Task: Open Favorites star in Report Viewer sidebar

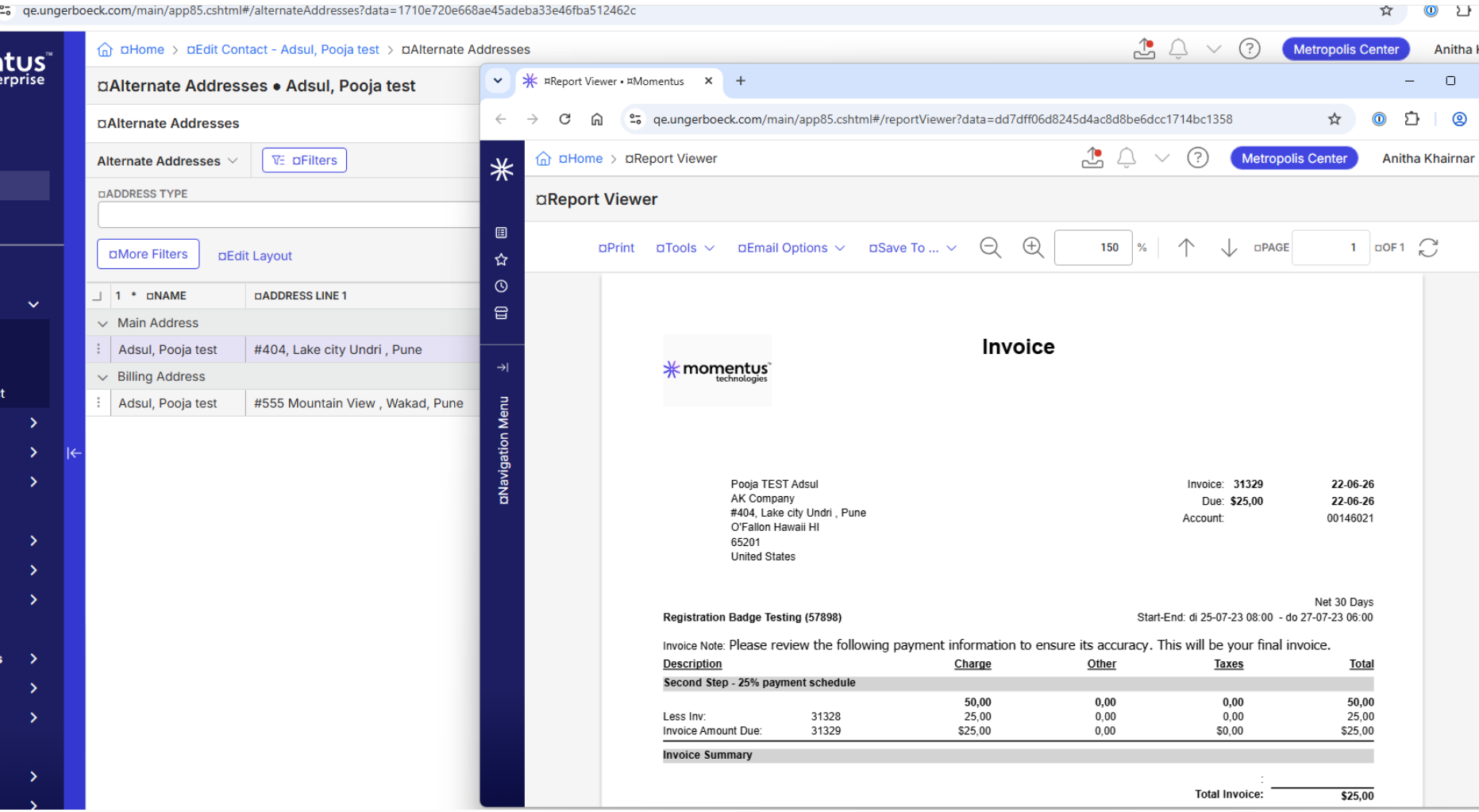Action: click(x=501, y=260)
